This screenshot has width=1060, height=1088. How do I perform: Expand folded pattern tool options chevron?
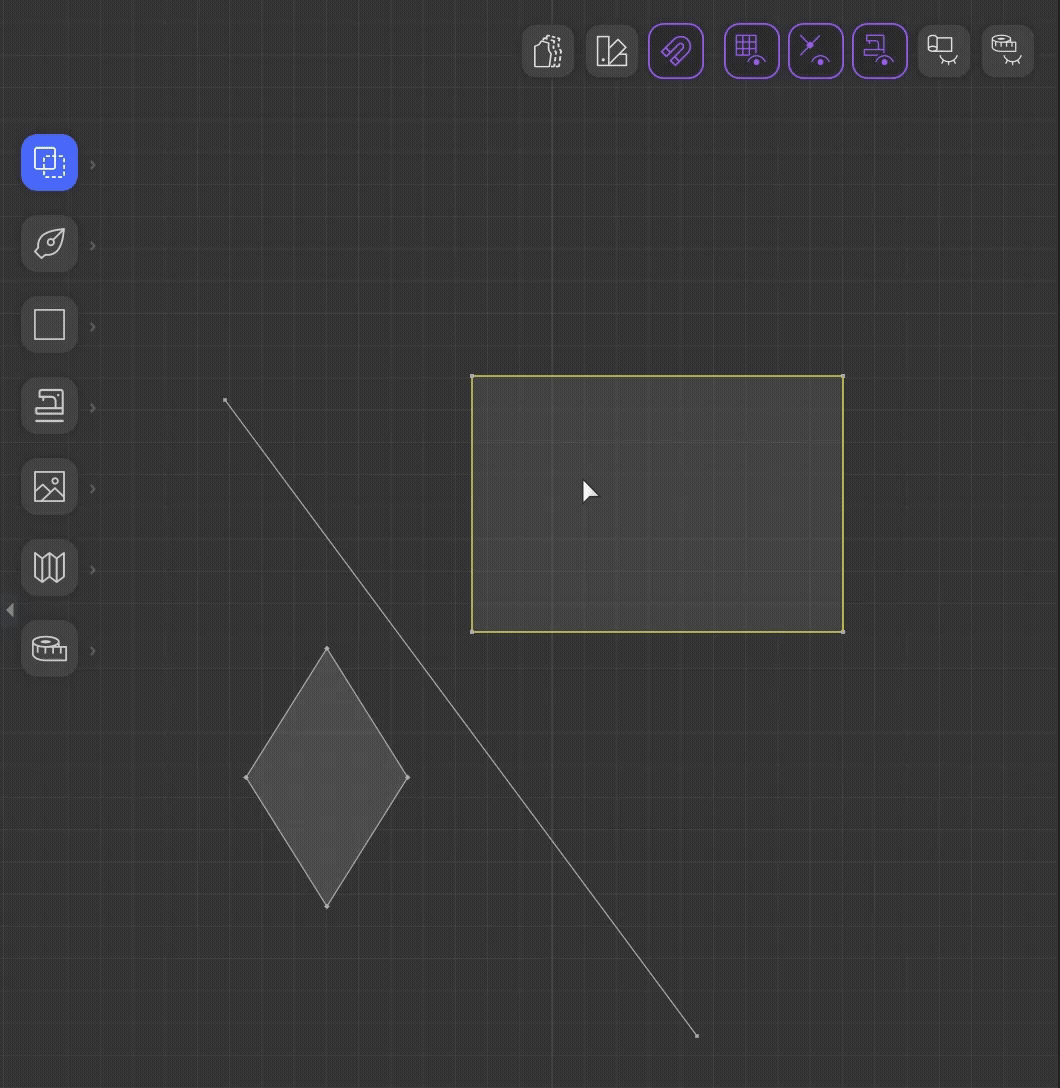tap(92, 570)
